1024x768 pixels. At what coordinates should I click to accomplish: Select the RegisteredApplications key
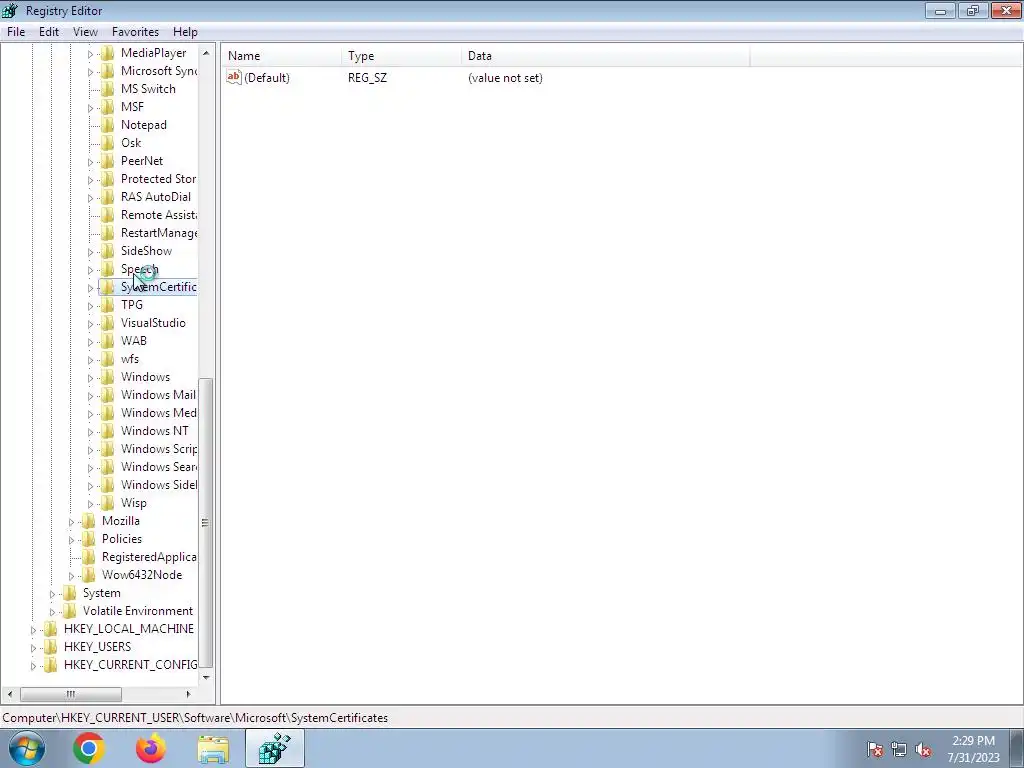pyautogui.click(x=149, y=556)
